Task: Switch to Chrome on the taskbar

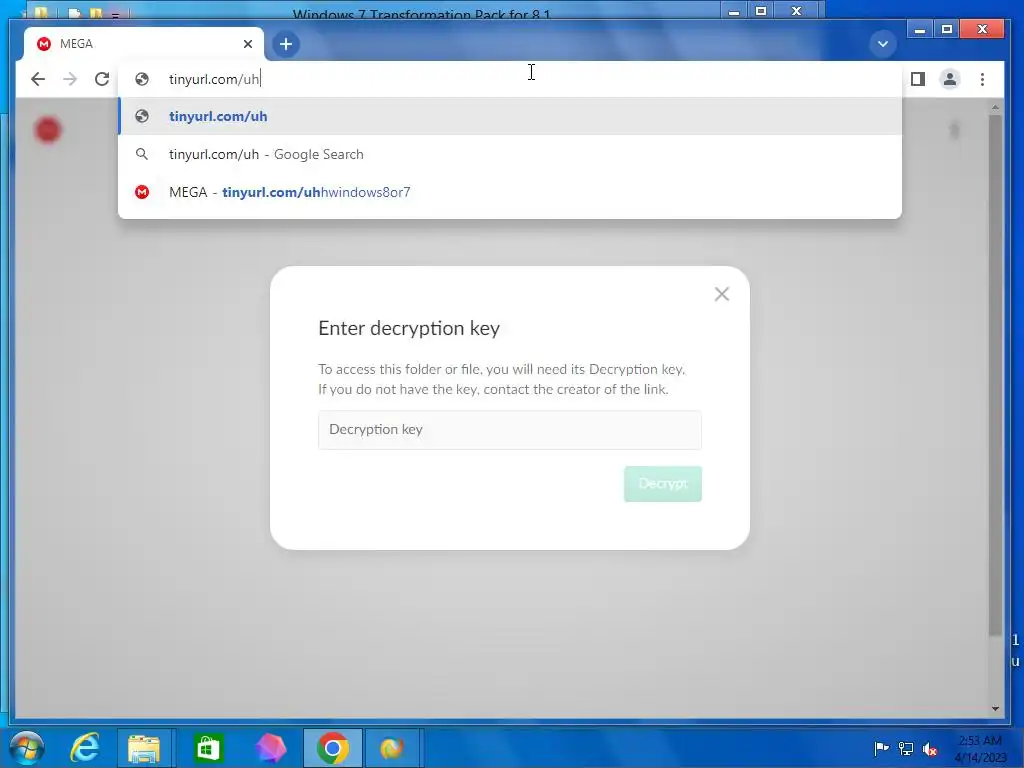Action: pos(332,748)
